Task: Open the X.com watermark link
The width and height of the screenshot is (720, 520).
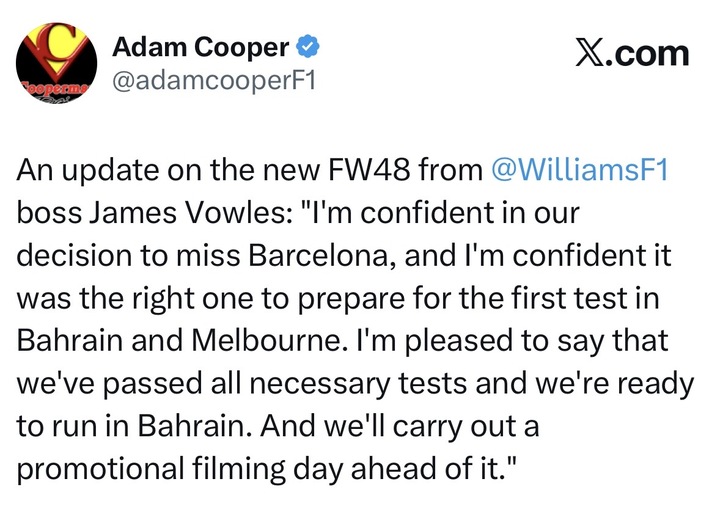Action: (x=634, y=53)
